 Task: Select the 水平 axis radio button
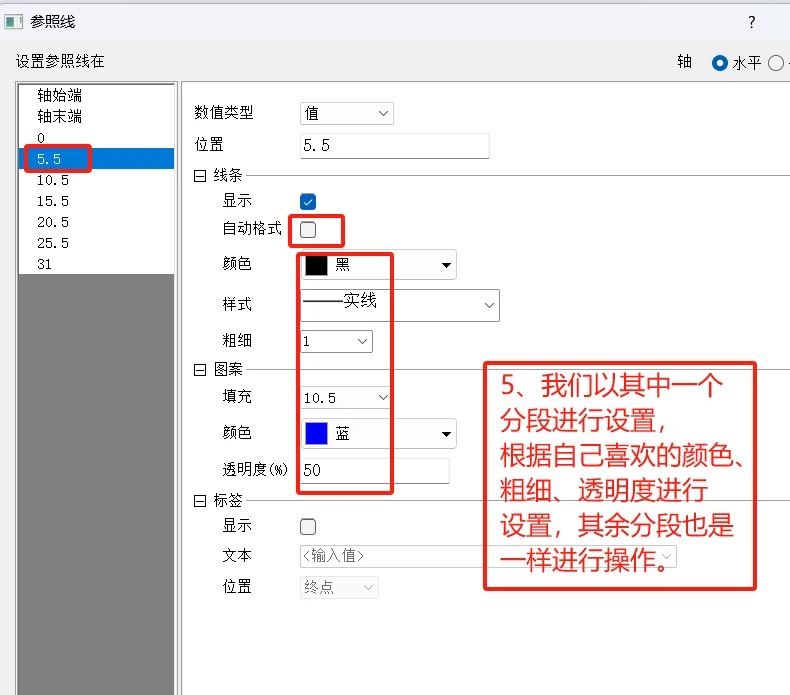point(719,63)
